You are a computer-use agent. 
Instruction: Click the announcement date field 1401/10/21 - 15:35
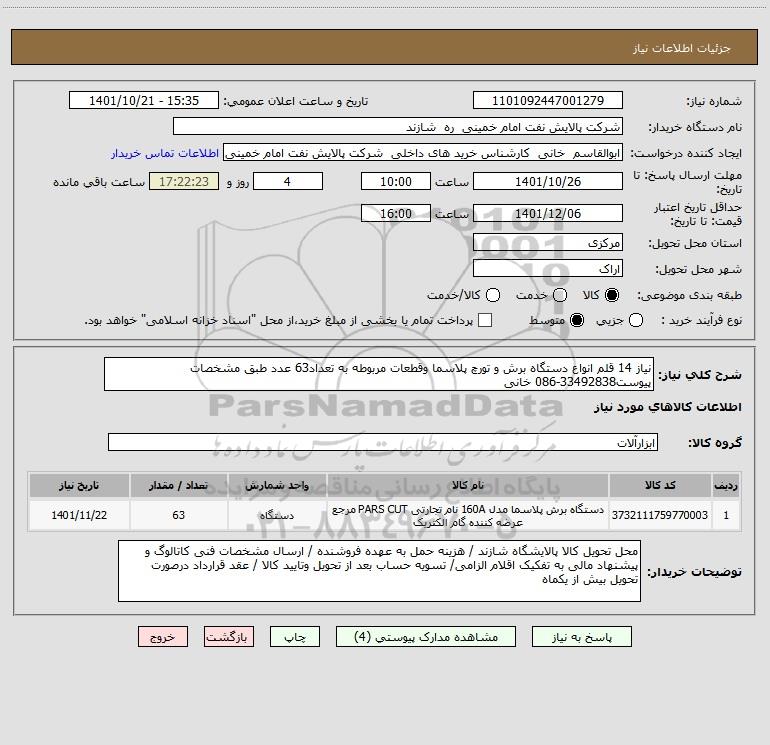pyautogui.click(x=144, y=101)
